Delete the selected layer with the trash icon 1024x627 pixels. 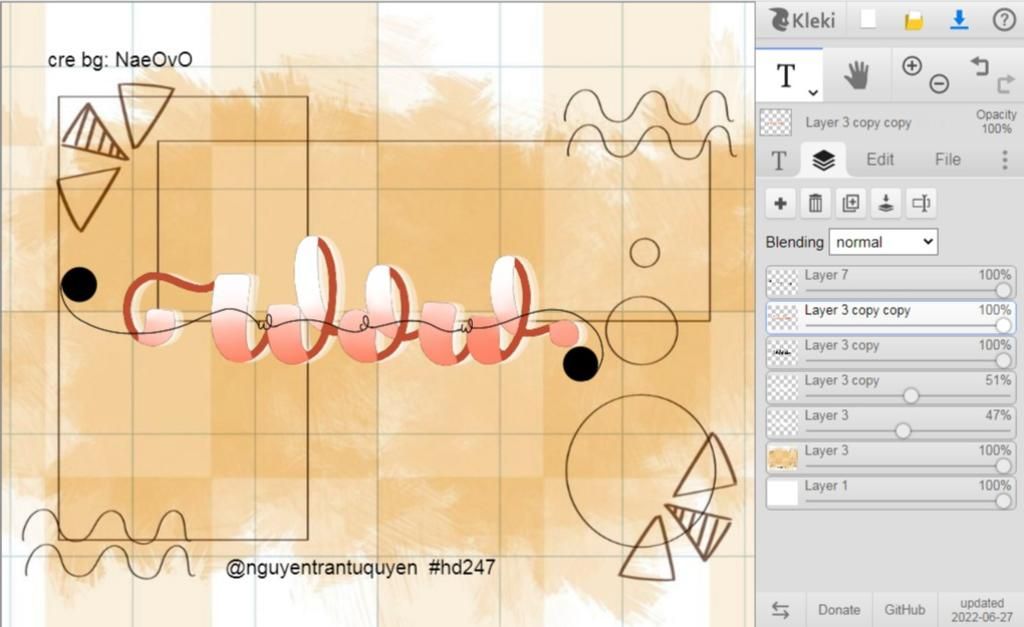[816, 204]
